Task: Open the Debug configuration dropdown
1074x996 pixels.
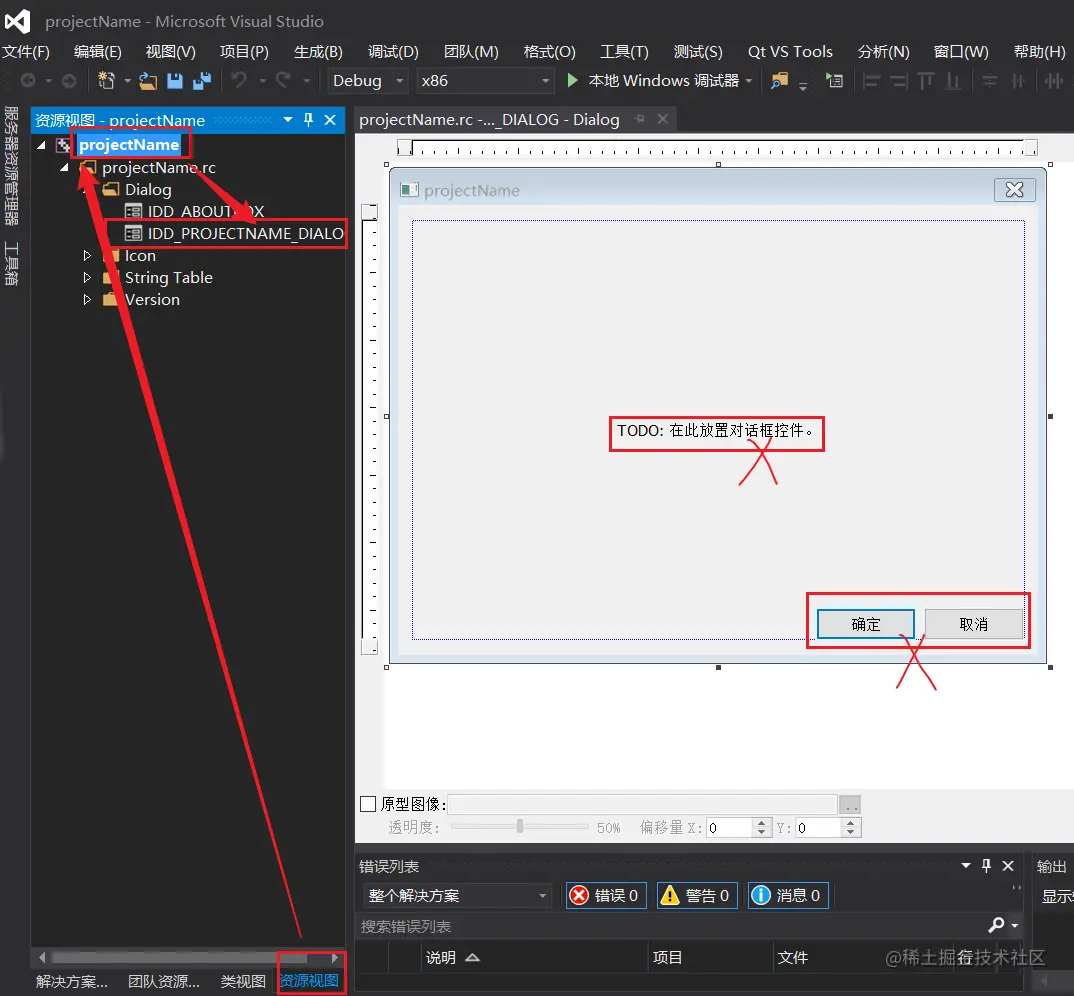Action: click(x=400, y=81)
